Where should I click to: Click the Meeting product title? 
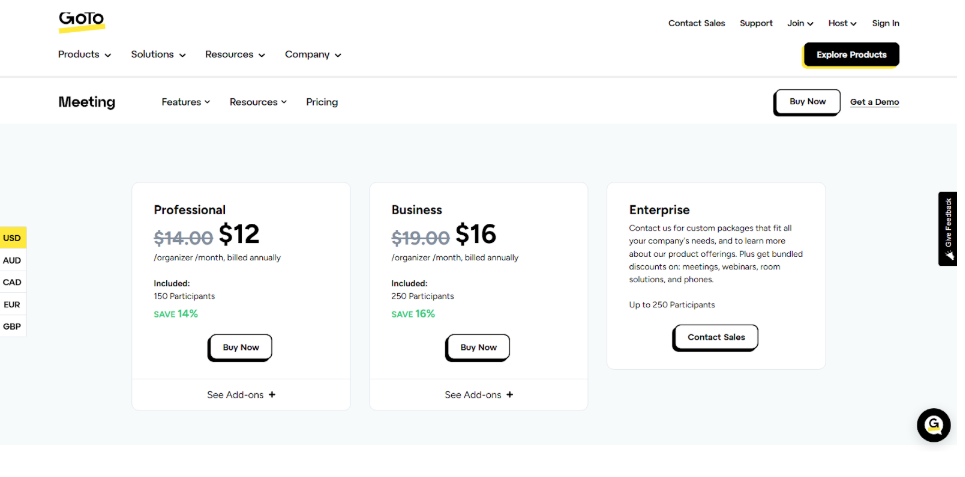coord(87,102)
